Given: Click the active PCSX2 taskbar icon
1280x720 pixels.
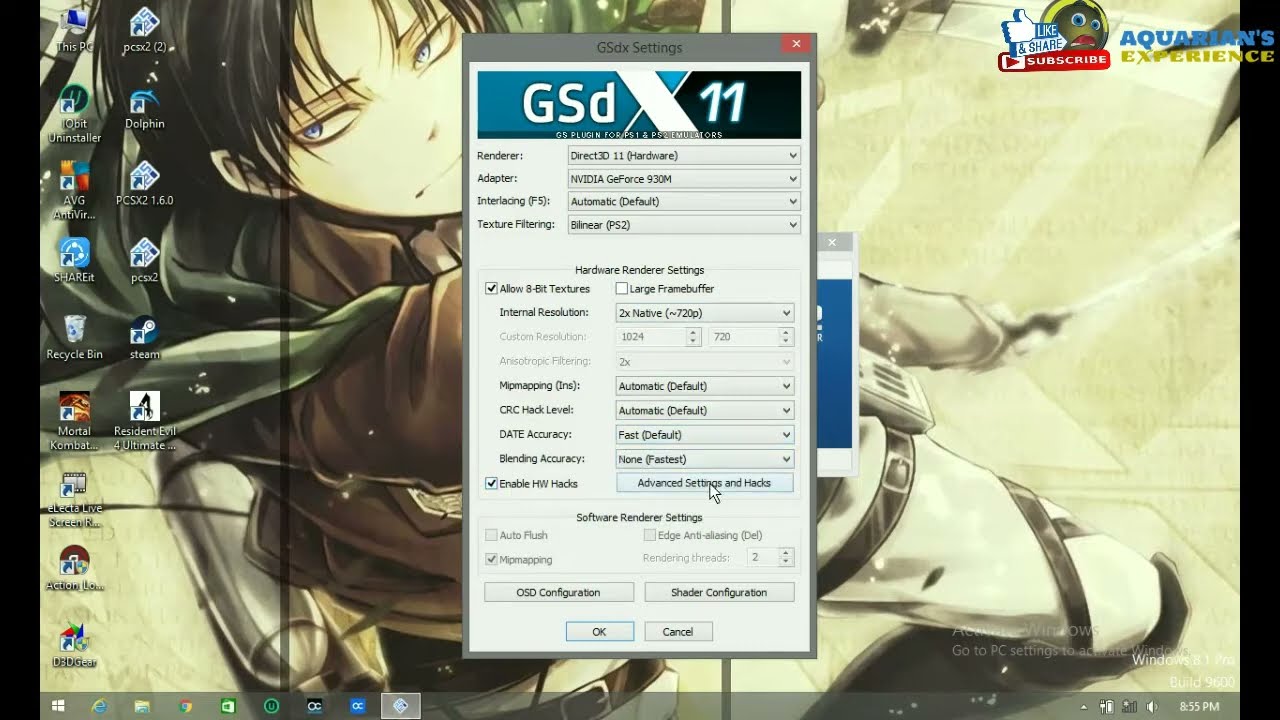Looking at the screenshot, I should click(x=400, y=706).
